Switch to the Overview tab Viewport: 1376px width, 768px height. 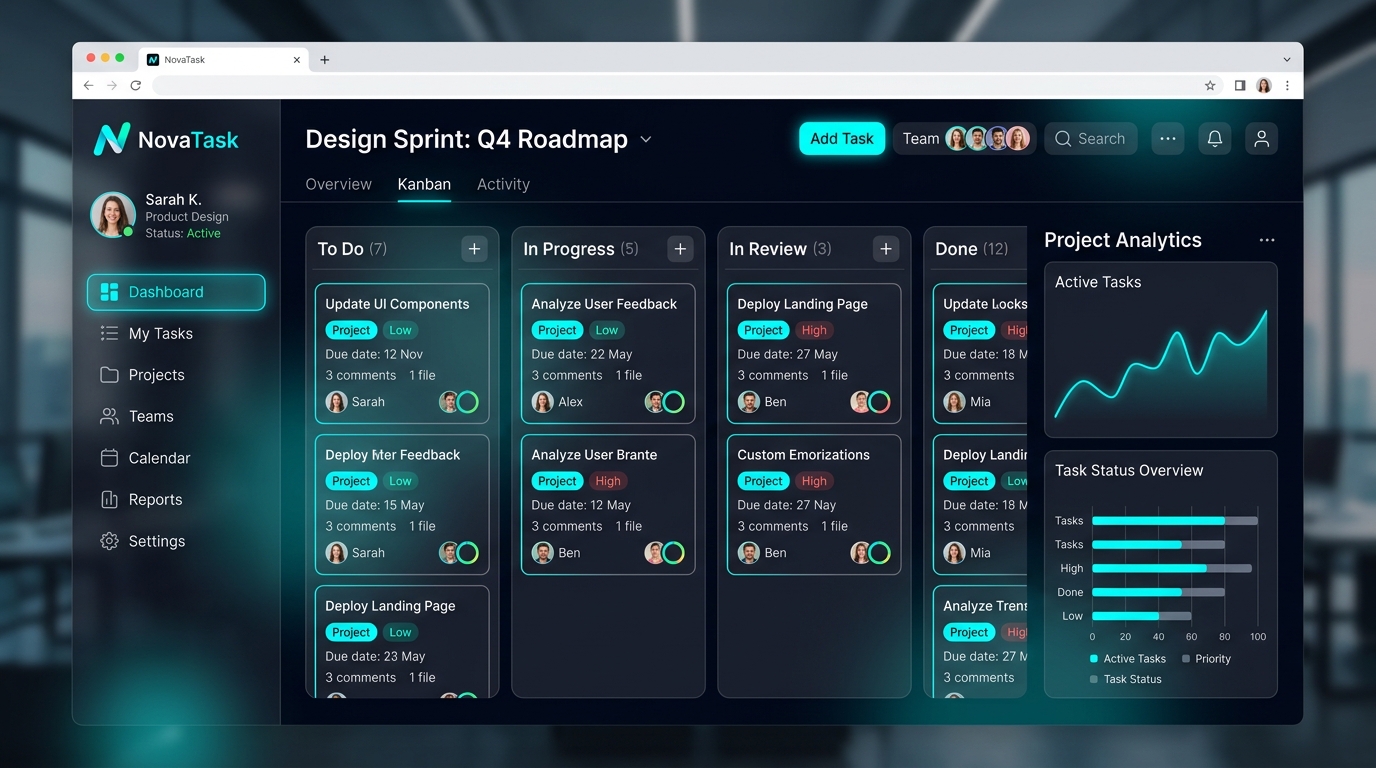click(x=339, y=184)
